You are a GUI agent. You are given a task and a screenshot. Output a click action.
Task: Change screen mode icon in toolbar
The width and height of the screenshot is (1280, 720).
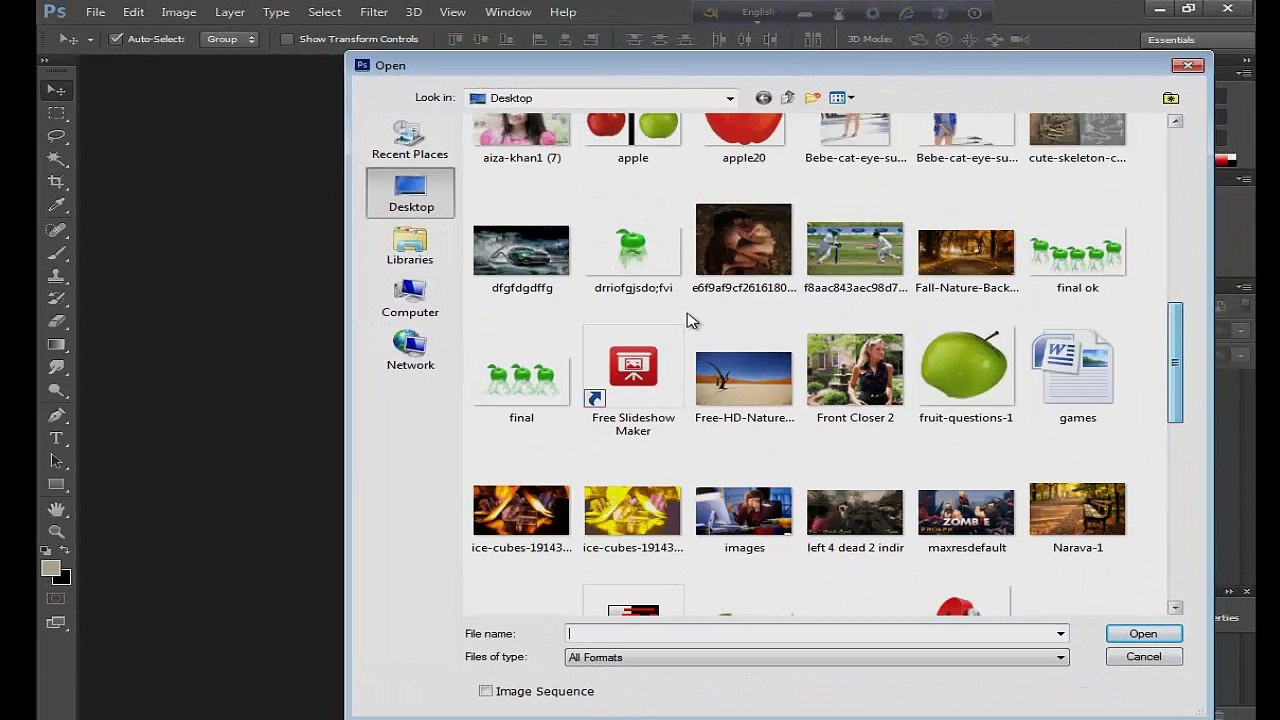click(57, 622)
